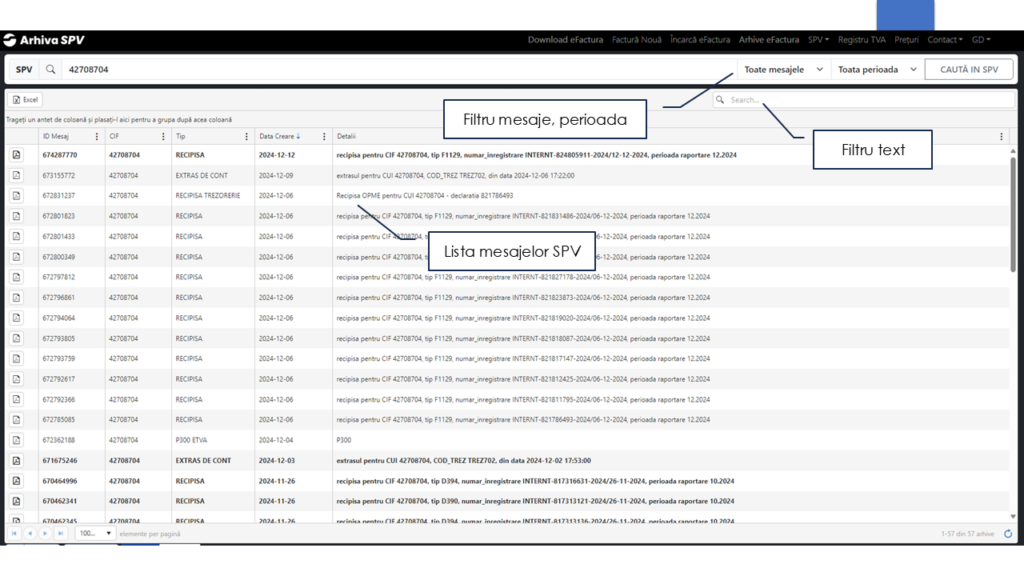The width and height of the screenshot is (1024, 576).
Task: Open the document icon for message 674287770
Action: (17, 155)
